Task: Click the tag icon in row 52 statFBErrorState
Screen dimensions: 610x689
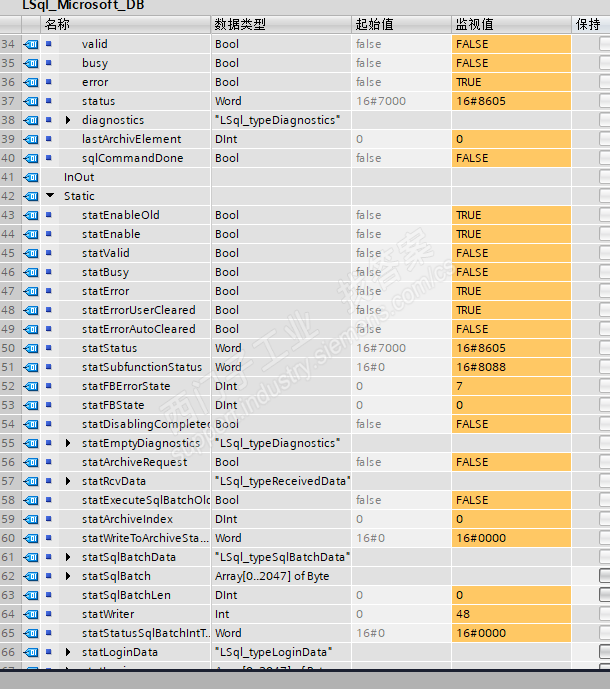Action: click(x=31, y=386)
